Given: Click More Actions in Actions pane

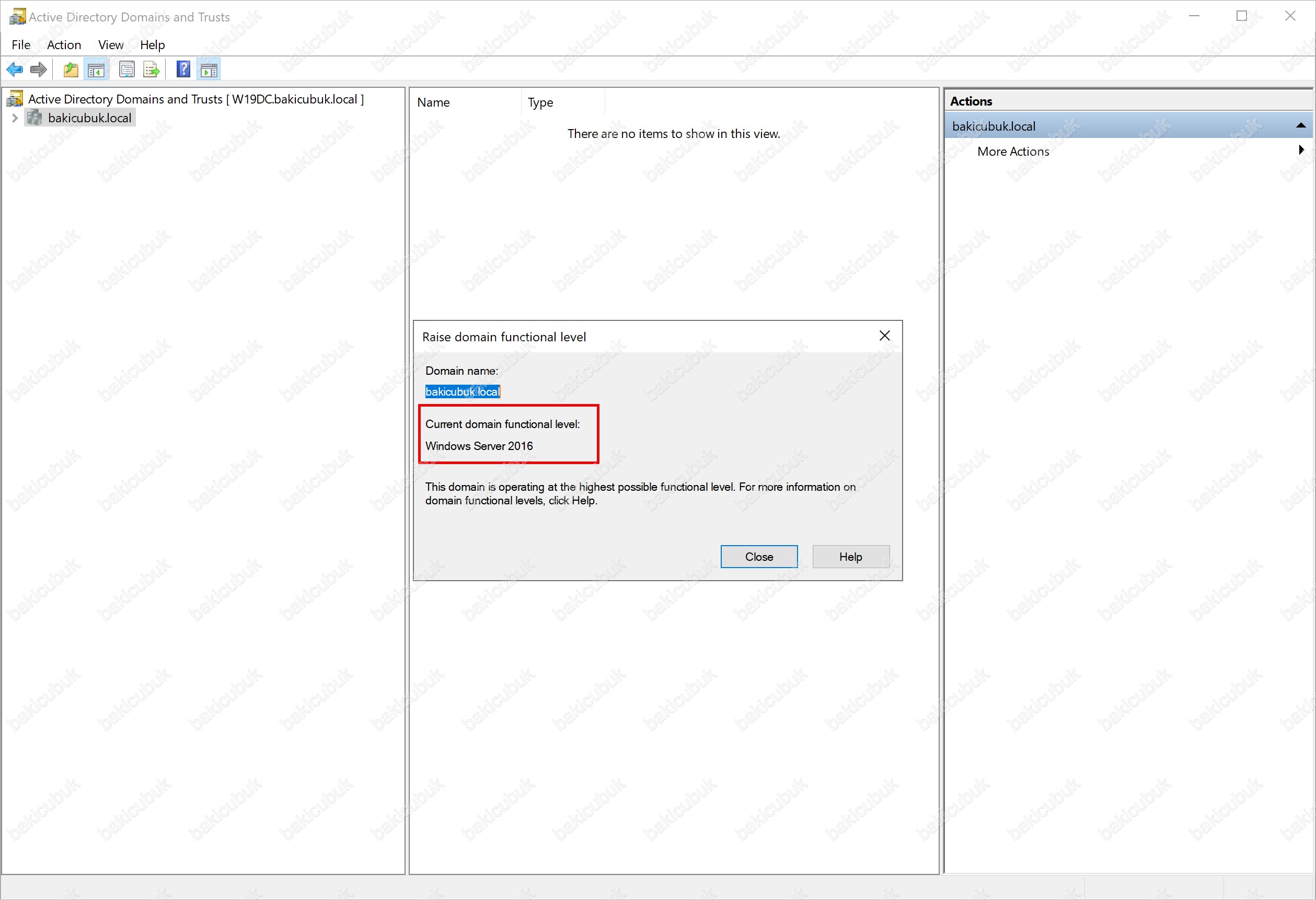Looking at the screenshot, I should click(1013, 151).
